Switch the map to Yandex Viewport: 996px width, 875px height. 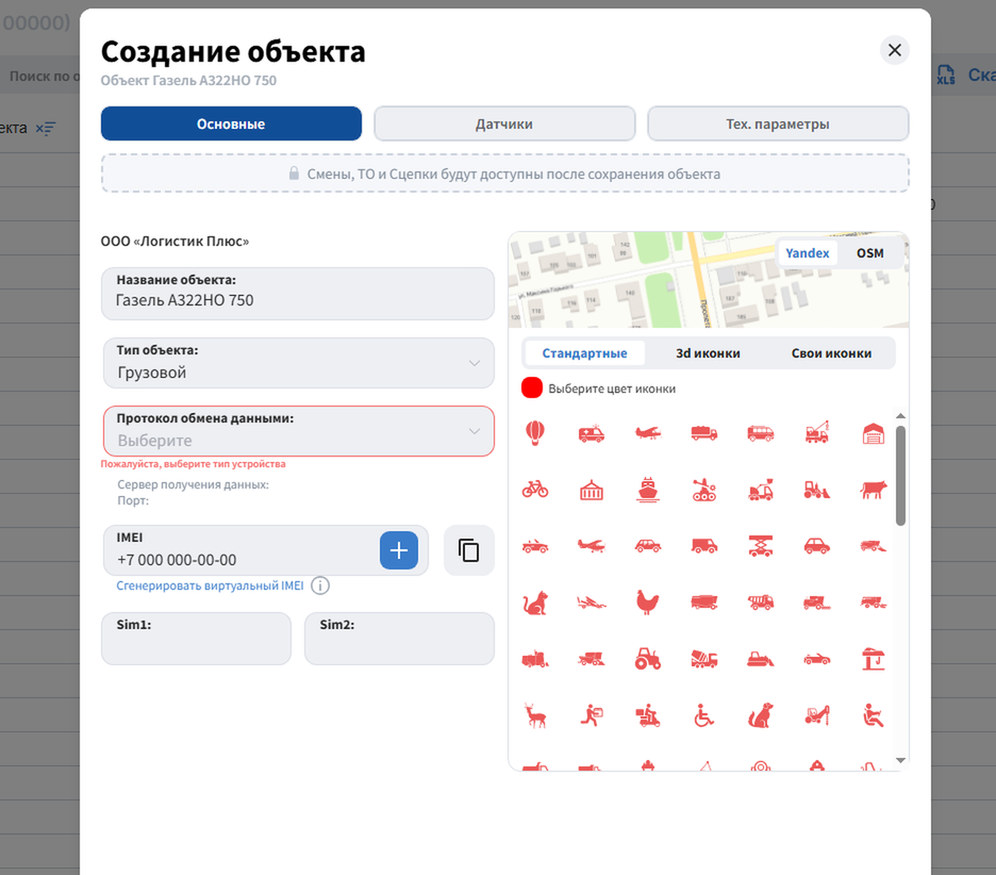click(x=807, y=253)
